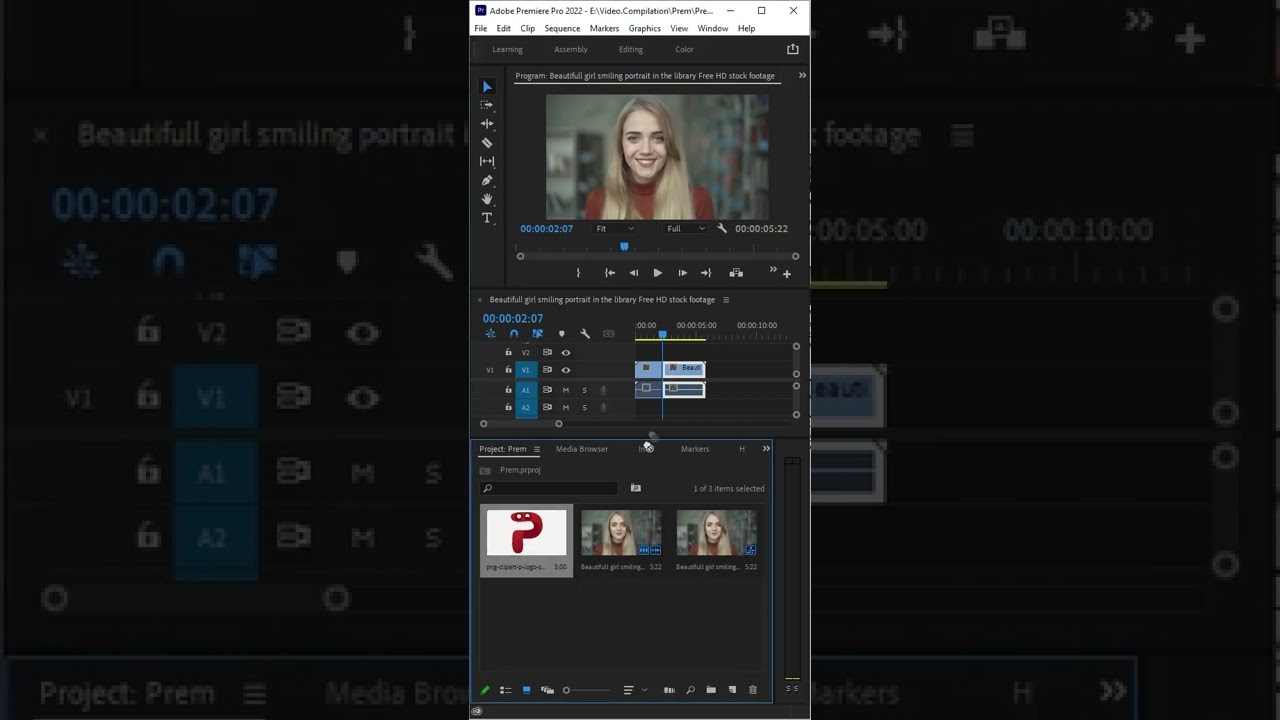Screen dimensions: 1280x720
Task: Create a New Bin folder
Action: click(711, 690)
